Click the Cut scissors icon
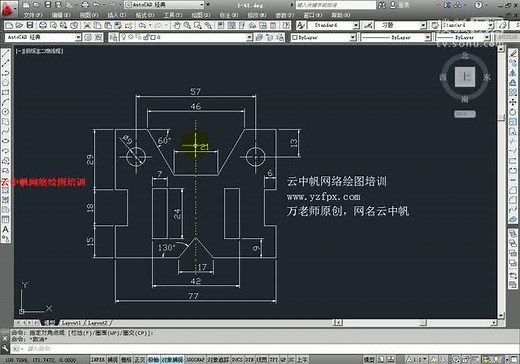The width and height of the screenshot is (520, 364). click(x=87, y=25)
